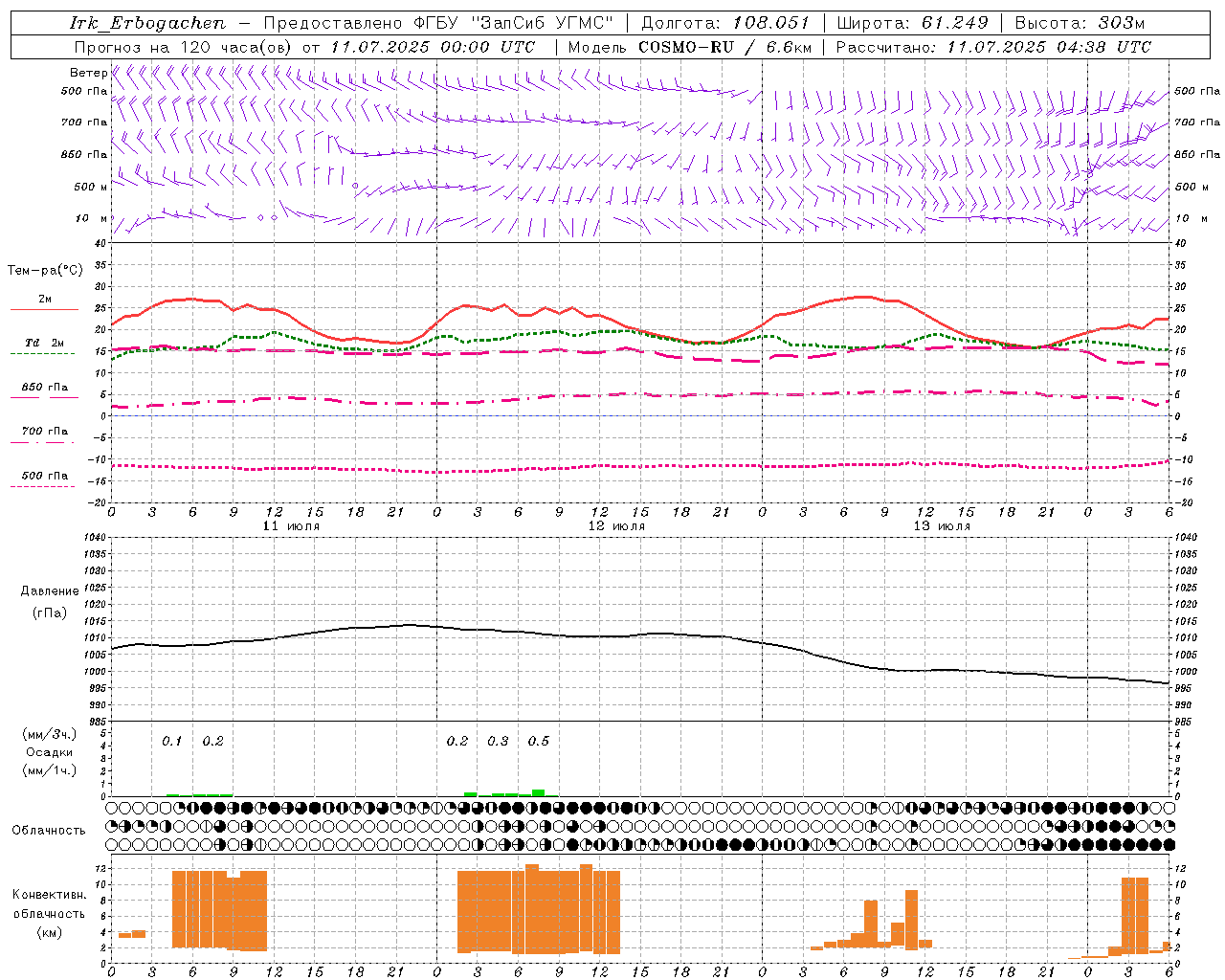Click the latitude value "Широта: 61.249"

tap(912, 23)
